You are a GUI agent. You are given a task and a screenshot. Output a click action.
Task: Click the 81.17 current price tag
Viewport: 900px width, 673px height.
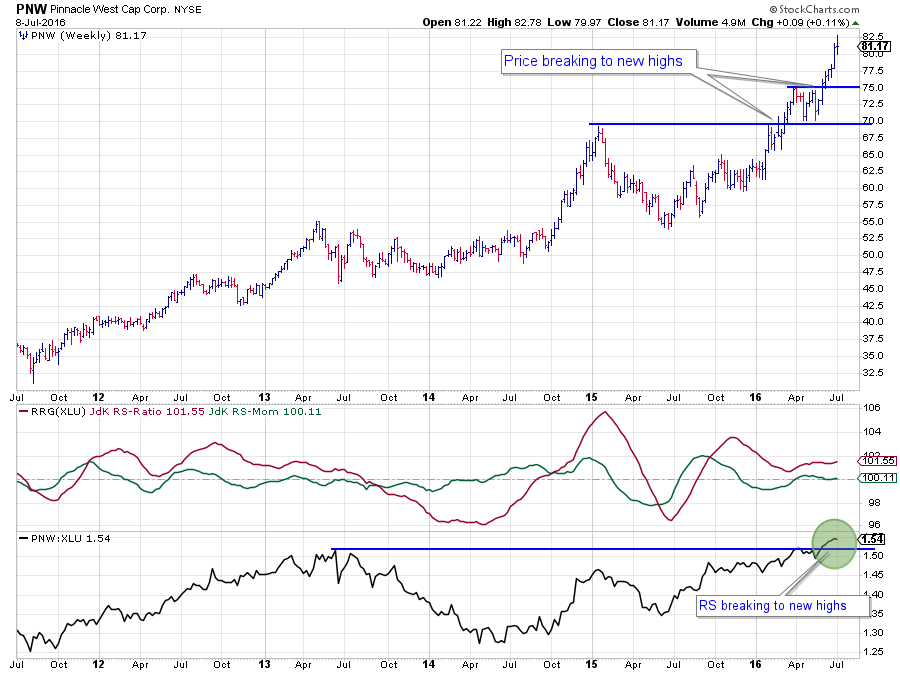pyautogui.click(x=875, y=46)
